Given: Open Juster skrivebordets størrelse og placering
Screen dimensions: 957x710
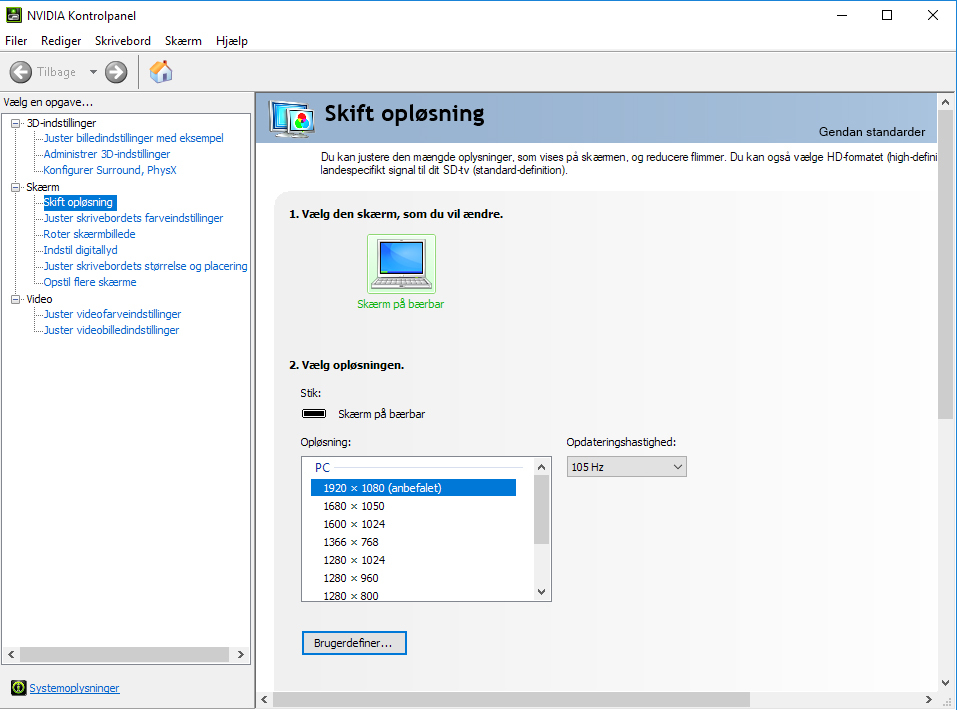Looking at the screenshot, I should (x=145, y=266).
